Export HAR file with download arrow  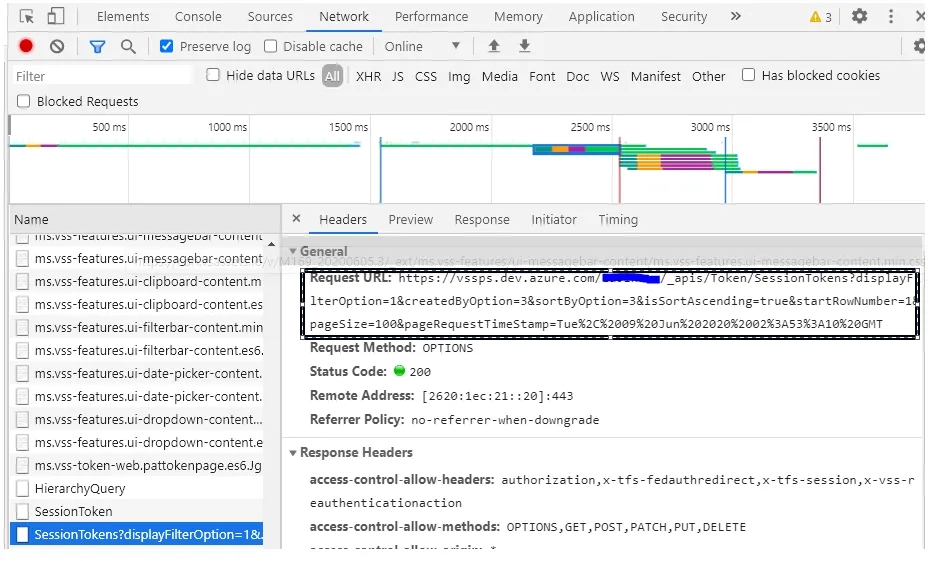[x=524, y=46]
